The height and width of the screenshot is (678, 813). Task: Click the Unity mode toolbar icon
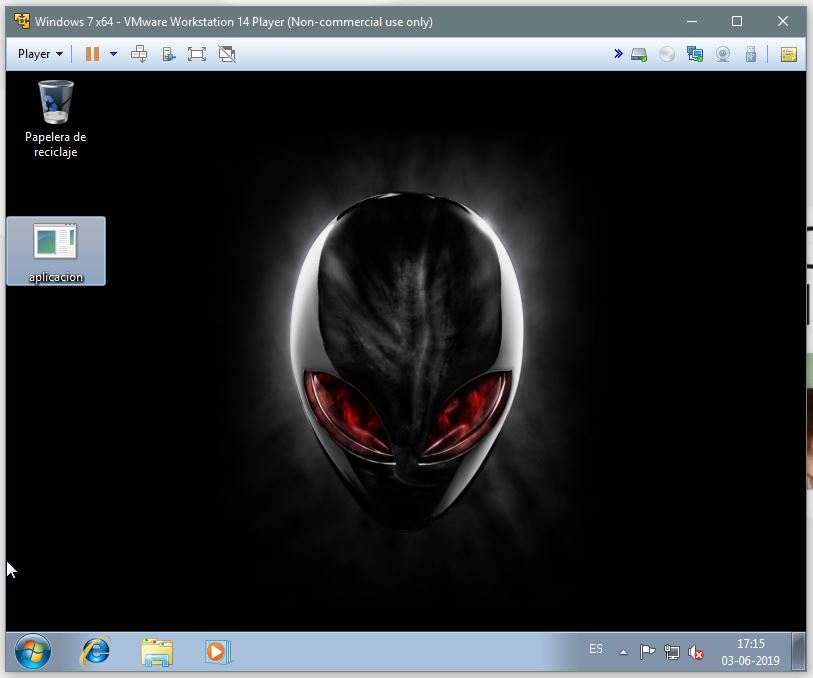click(227, 54)
